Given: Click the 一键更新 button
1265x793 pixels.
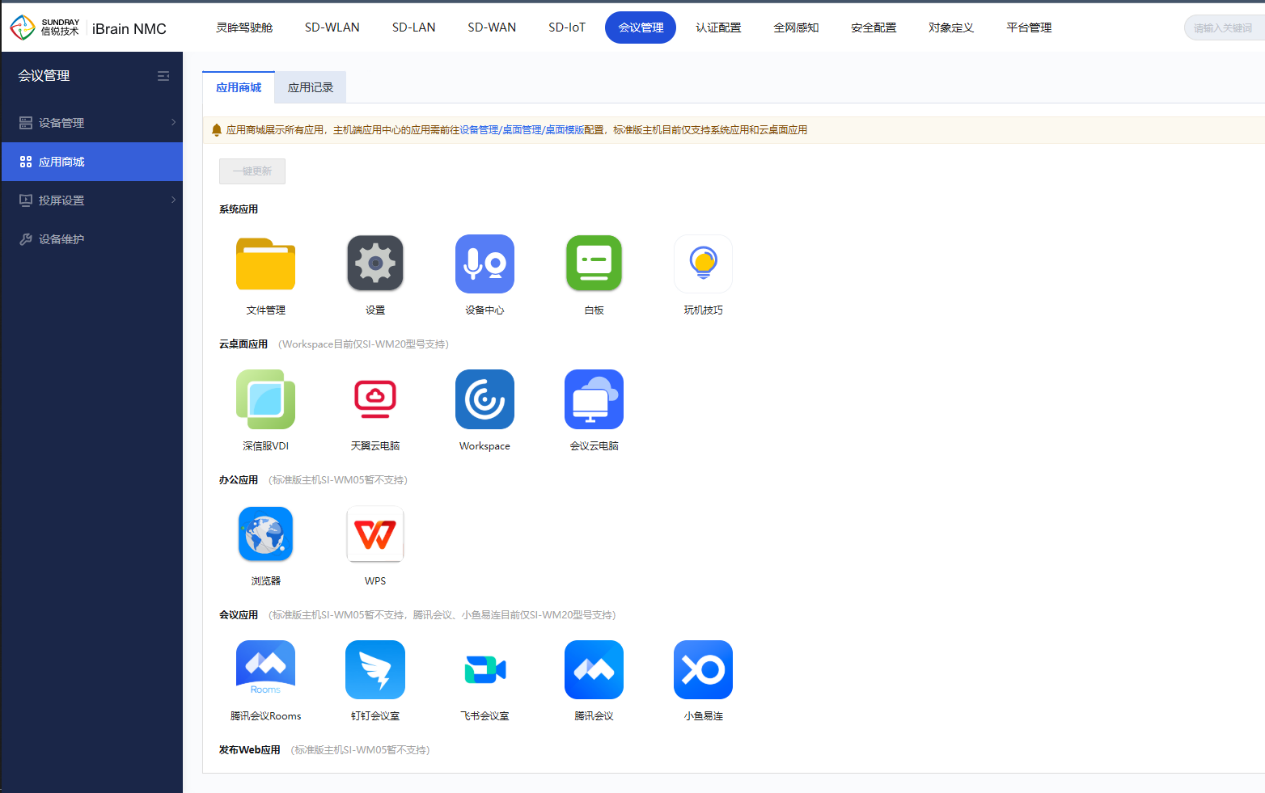Looking at the screenshot, I should 252,171.
